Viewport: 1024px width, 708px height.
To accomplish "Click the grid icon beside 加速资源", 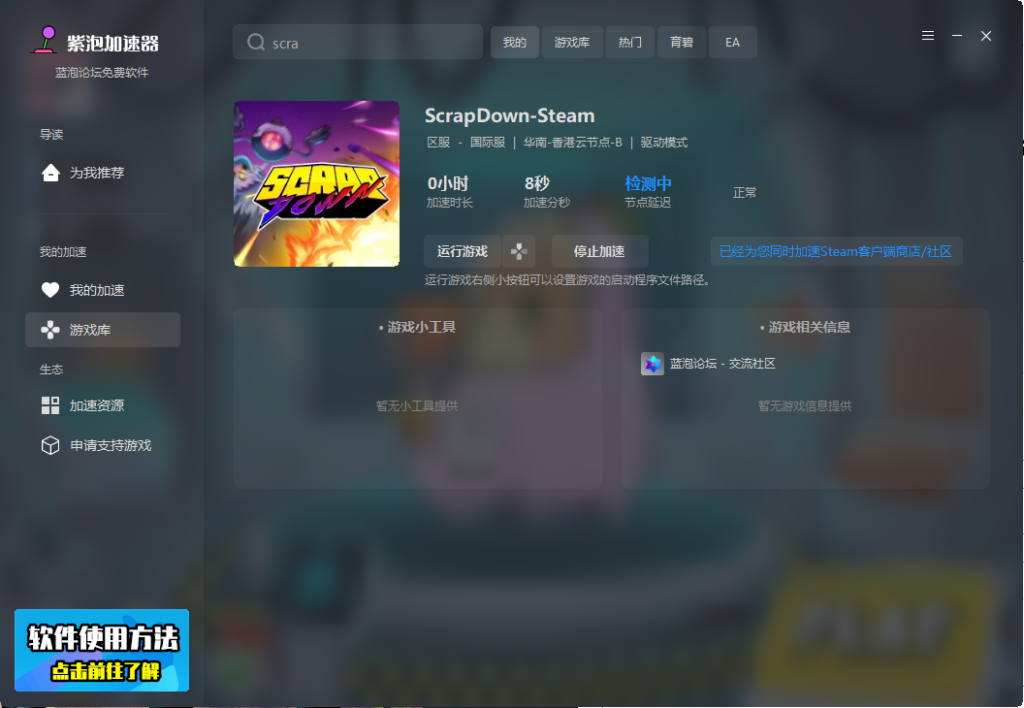I will tap(50, 406).
